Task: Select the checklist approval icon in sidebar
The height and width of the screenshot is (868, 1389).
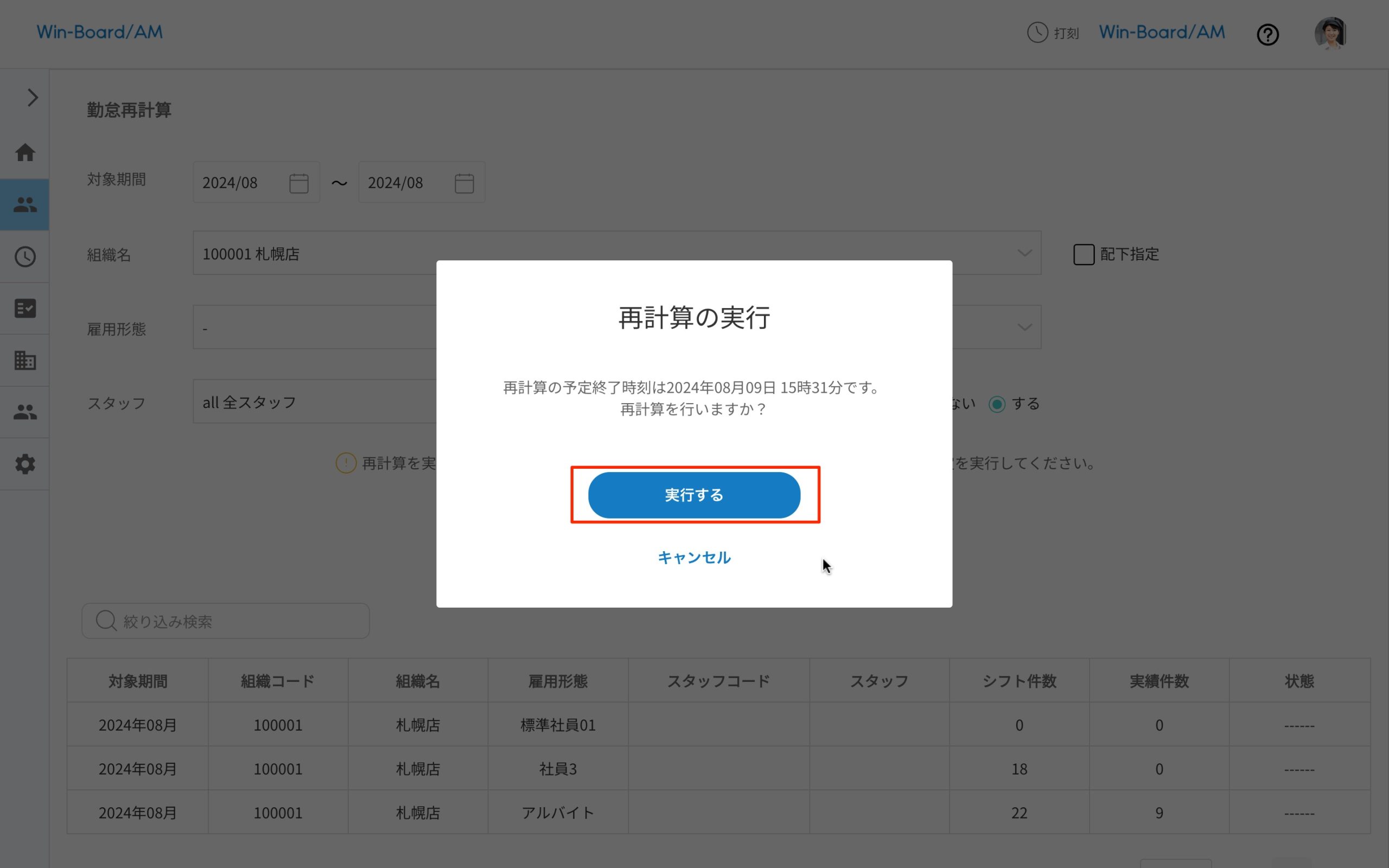Action: (24, 308)
